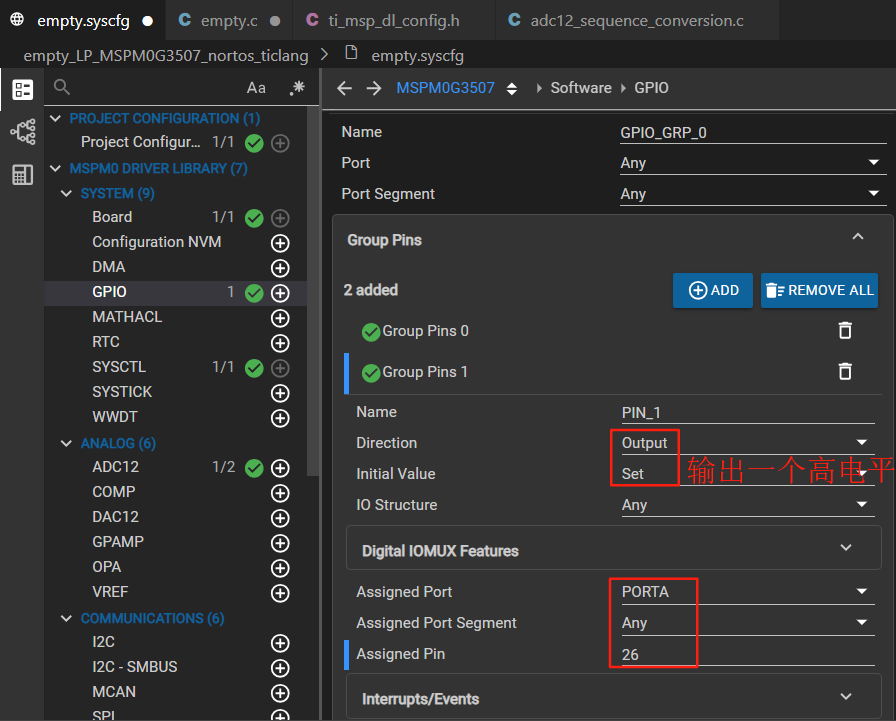Open the Port Segment dropdown

pos(753,194)
